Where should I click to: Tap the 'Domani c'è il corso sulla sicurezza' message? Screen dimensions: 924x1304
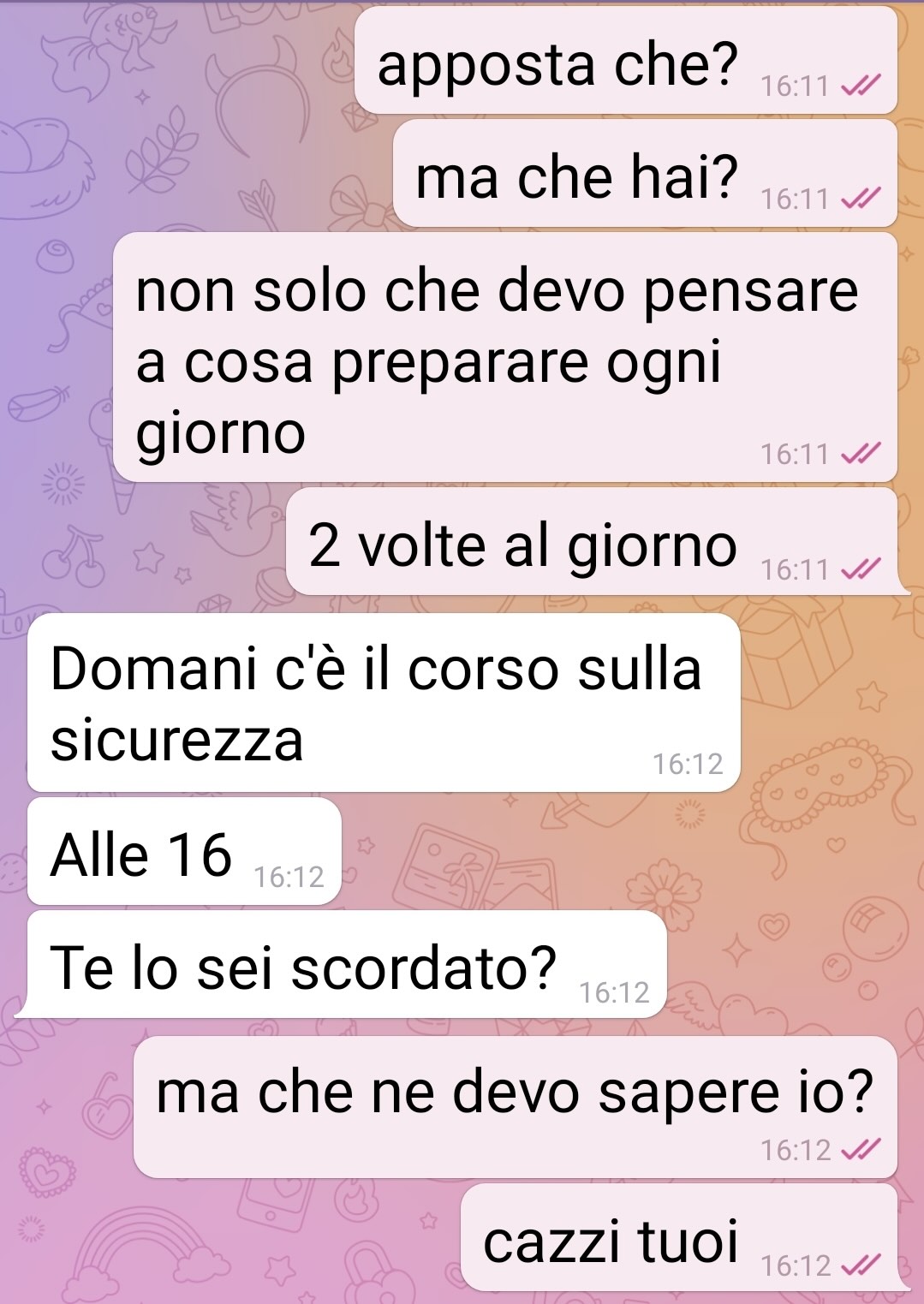tap(384, 702)
